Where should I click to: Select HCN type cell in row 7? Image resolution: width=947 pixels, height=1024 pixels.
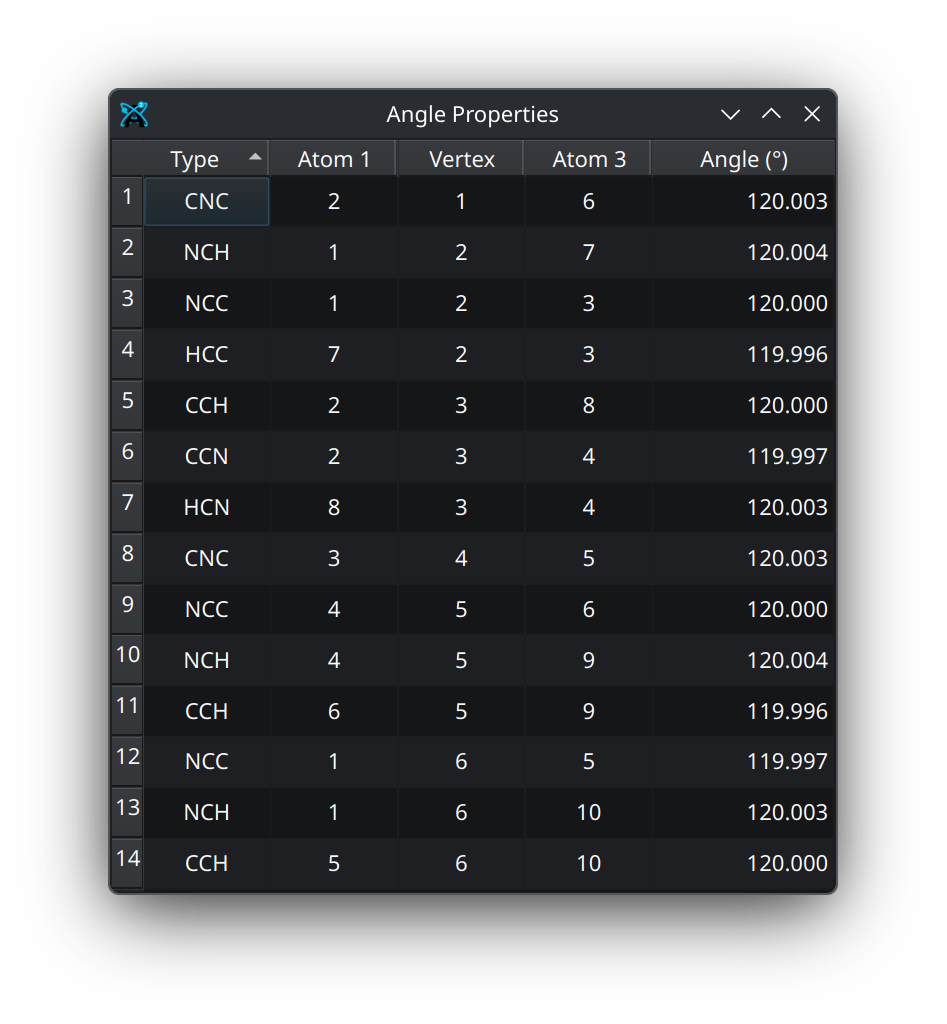click(207, 508)
